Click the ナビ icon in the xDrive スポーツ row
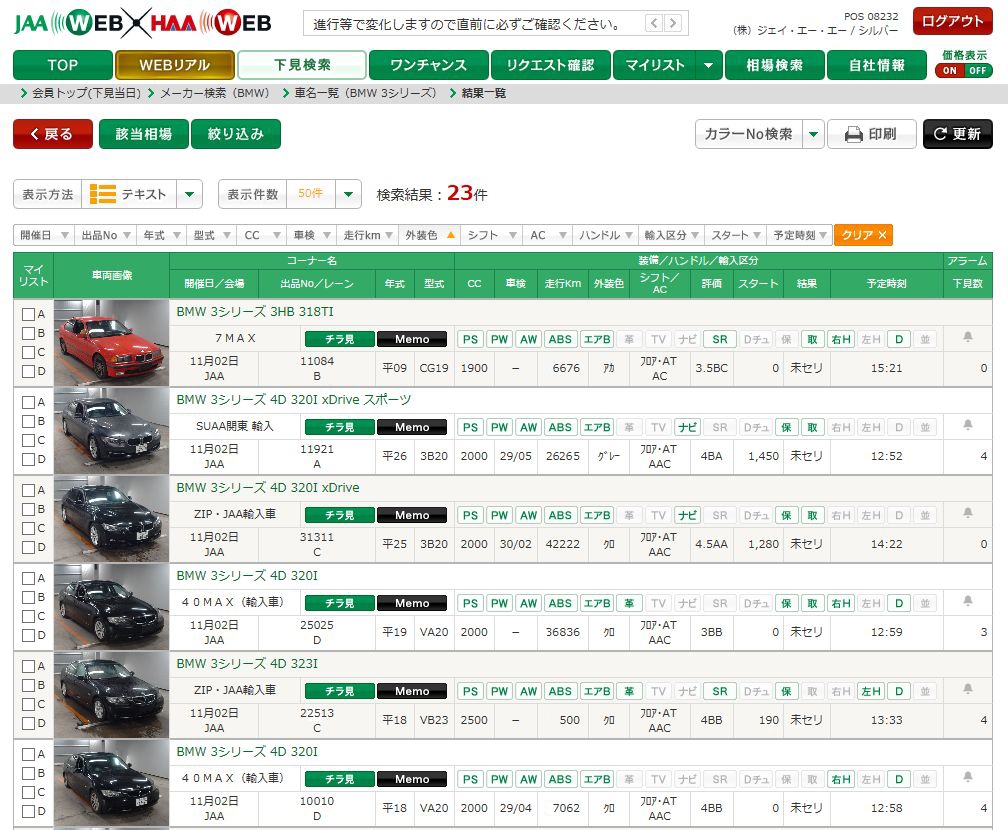The height and width of the screenshot is (830, 1008). pos(687,428)
